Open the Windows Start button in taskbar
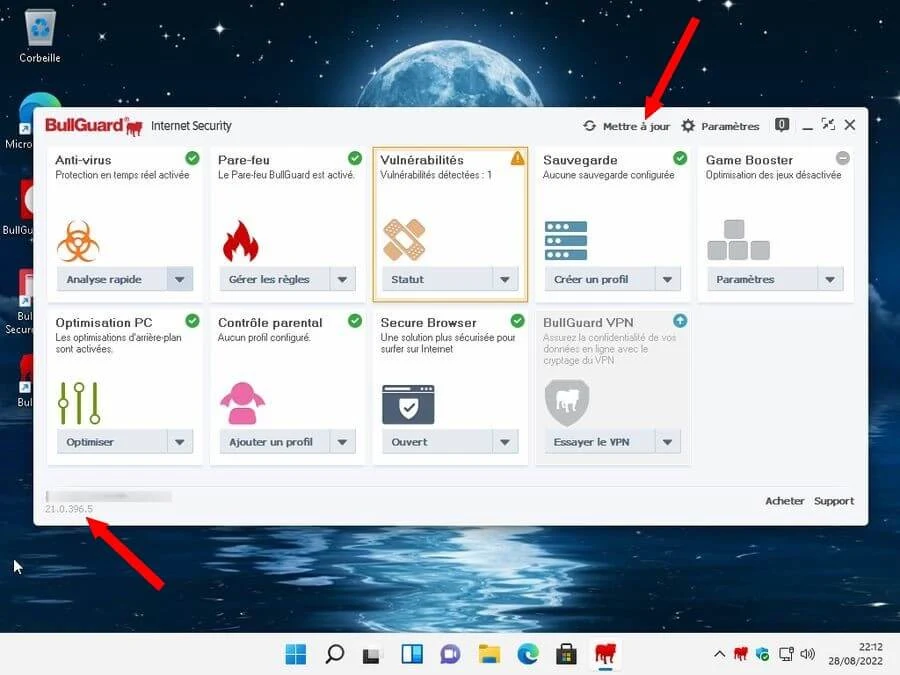This screenshot has height=675, width=900. point(296,654)
